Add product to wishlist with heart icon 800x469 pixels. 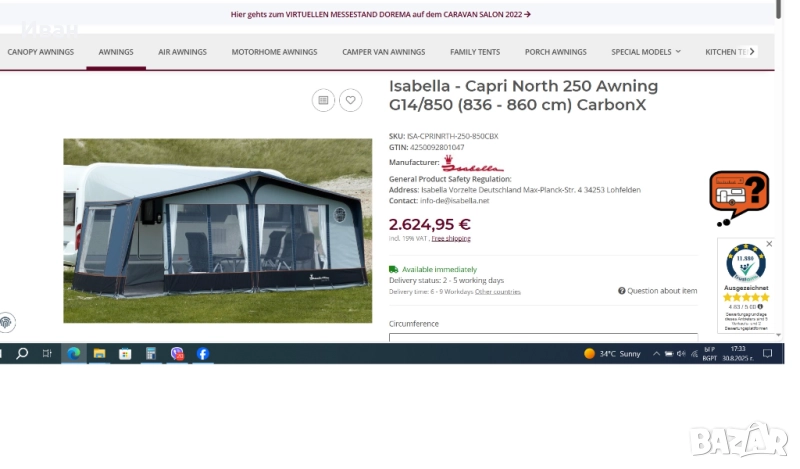click(x=350, y=100)
